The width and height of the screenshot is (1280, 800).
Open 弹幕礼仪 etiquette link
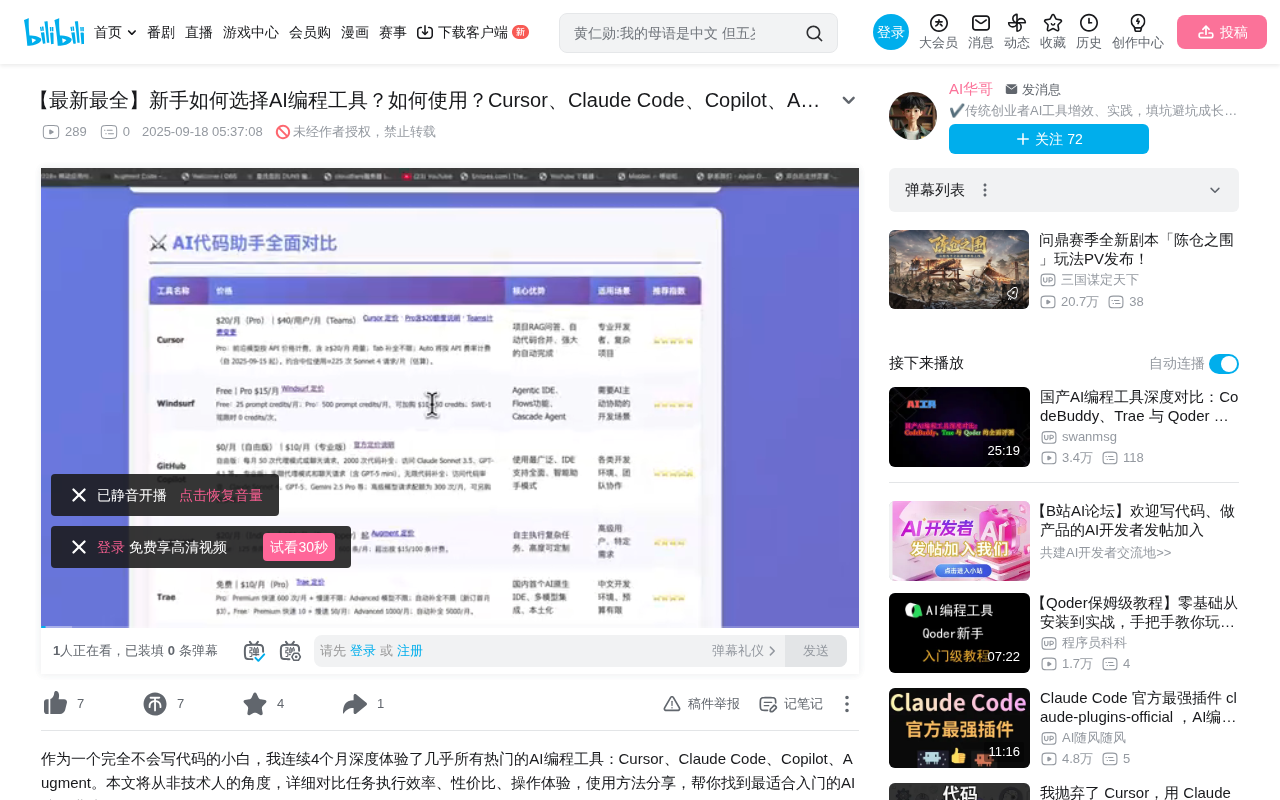point(744,651)
